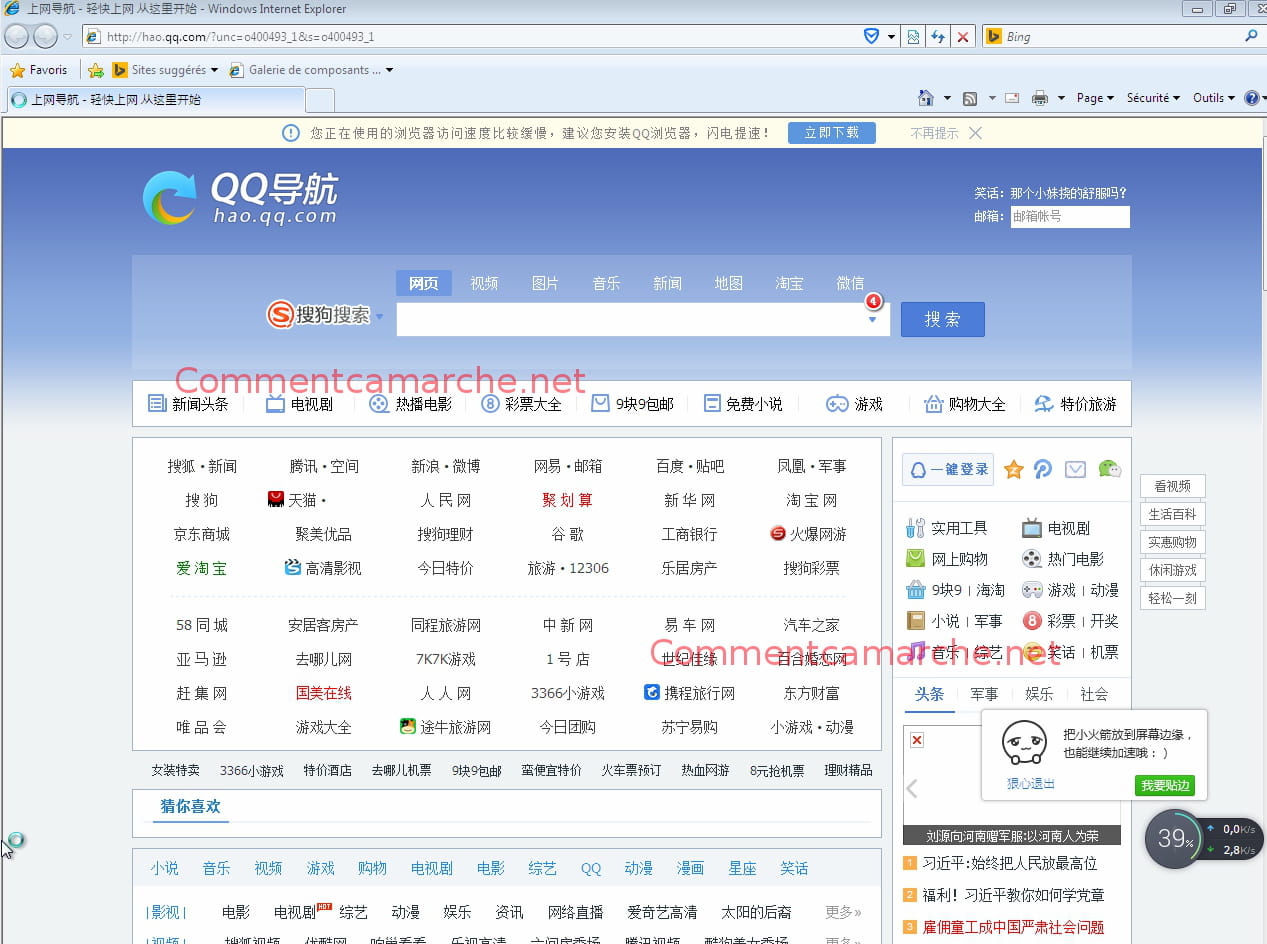Expand the Sites suggérés dropdown
The height and width of the screenshot is (944, 1267).
coord(214,70)
